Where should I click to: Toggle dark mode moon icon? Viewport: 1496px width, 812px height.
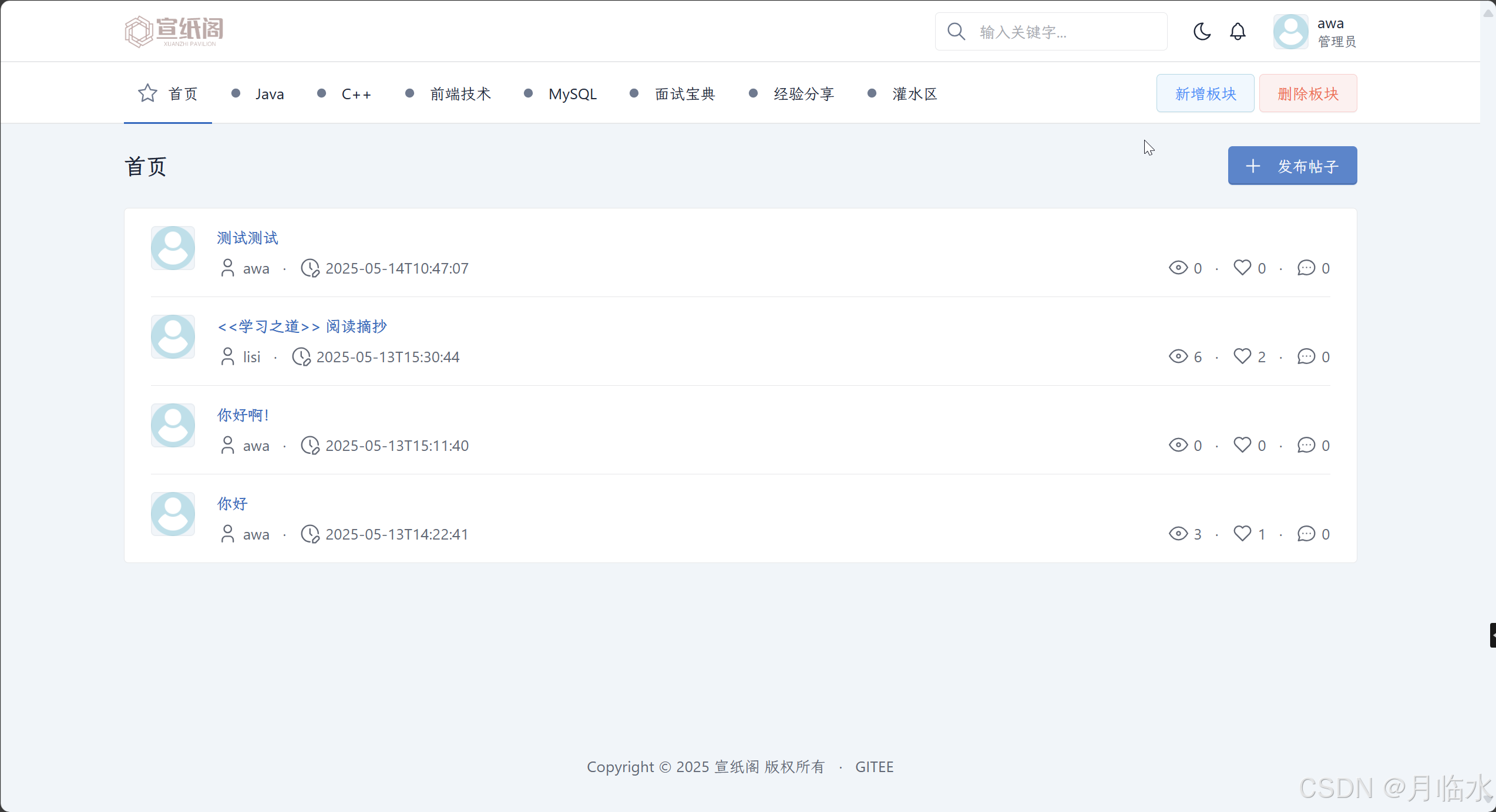point(1202,31)
